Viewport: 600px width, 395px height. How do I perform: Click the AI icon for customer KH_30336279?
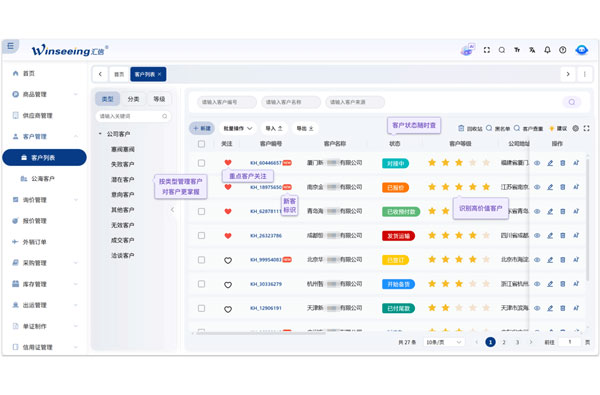576,284
